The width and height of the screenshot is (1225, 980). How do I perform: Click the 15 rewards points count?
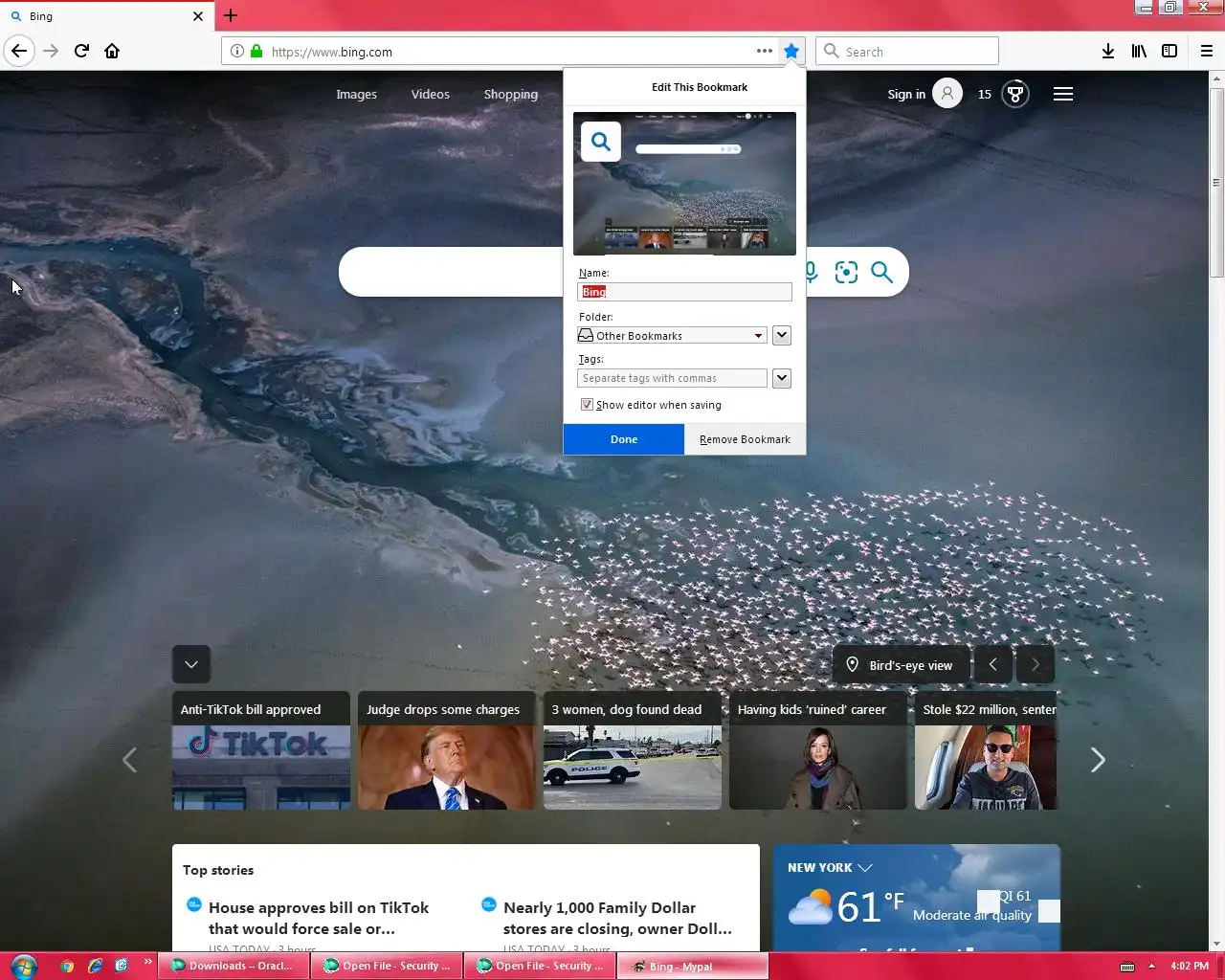tap(984, 94)
